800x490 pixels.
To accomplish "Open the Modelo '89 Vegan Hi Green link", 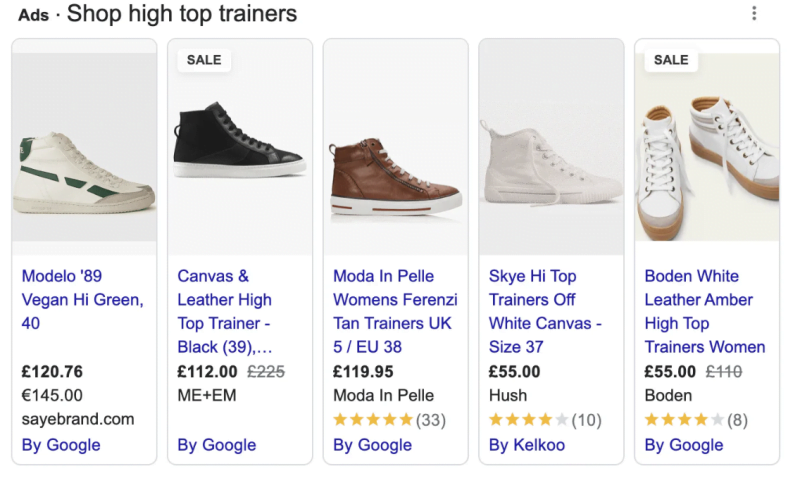I will (82, 299).
